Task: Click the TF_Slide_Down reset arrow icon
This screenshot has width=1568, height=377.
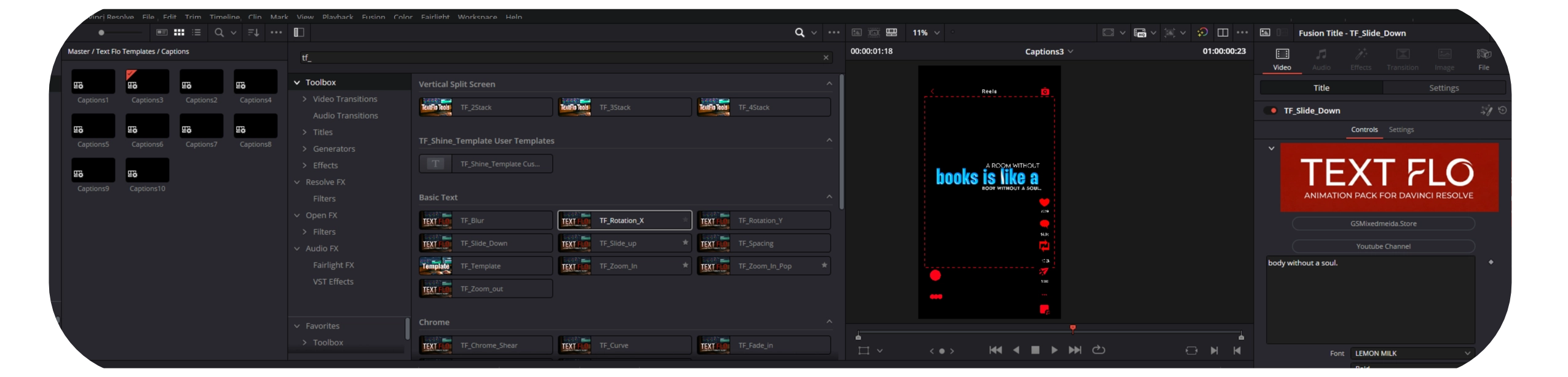Action: 1502,111
